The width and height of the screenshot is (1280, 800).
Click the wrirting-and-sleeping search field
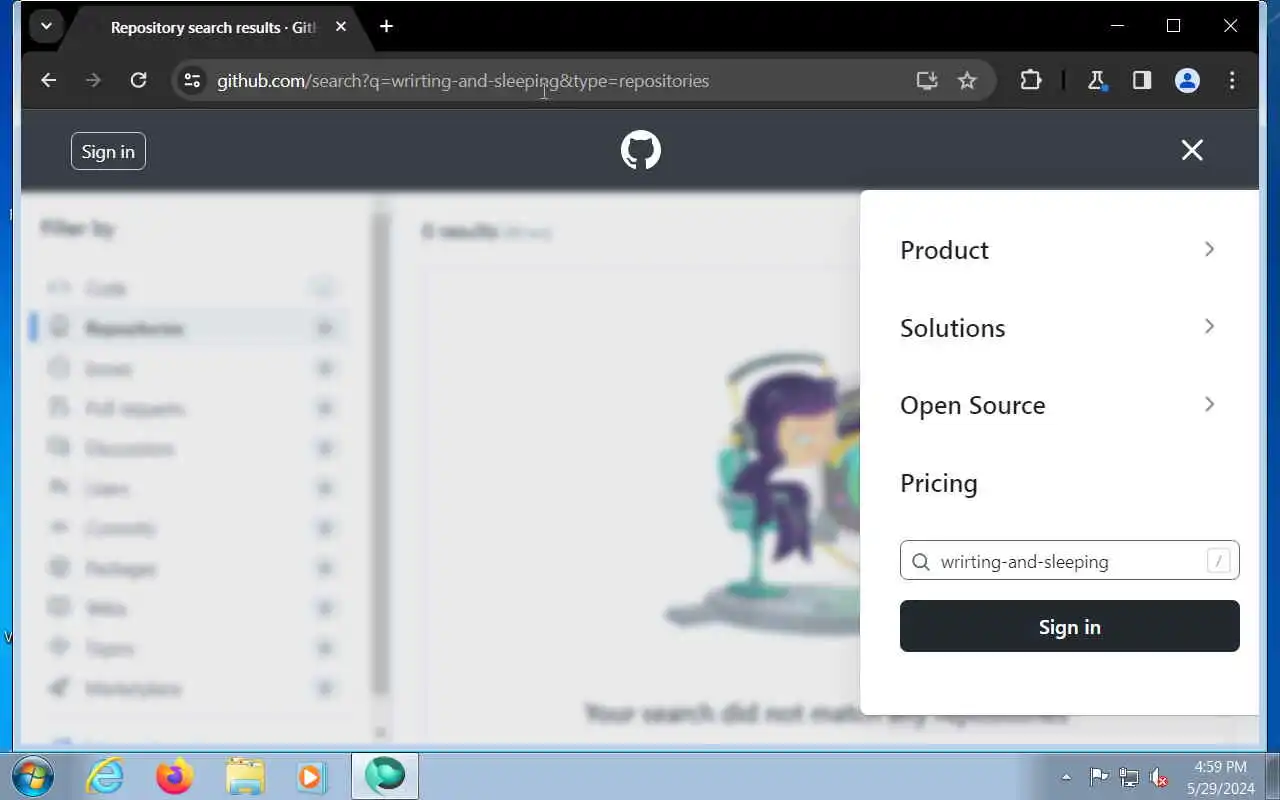[x=1070, y=561]
